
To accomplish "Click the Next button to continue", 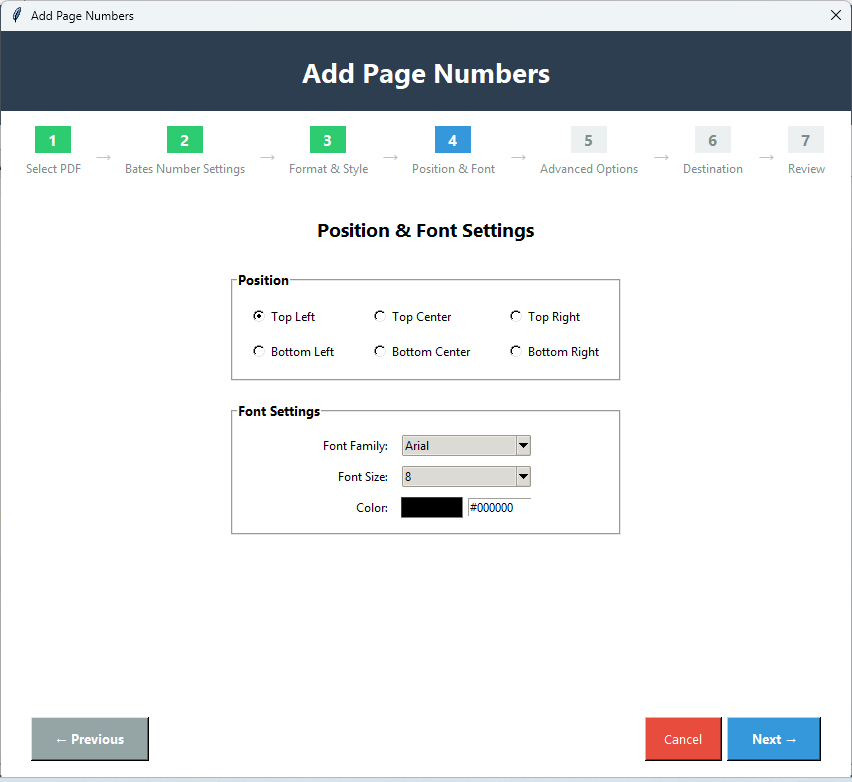I will tap(773, 738).
